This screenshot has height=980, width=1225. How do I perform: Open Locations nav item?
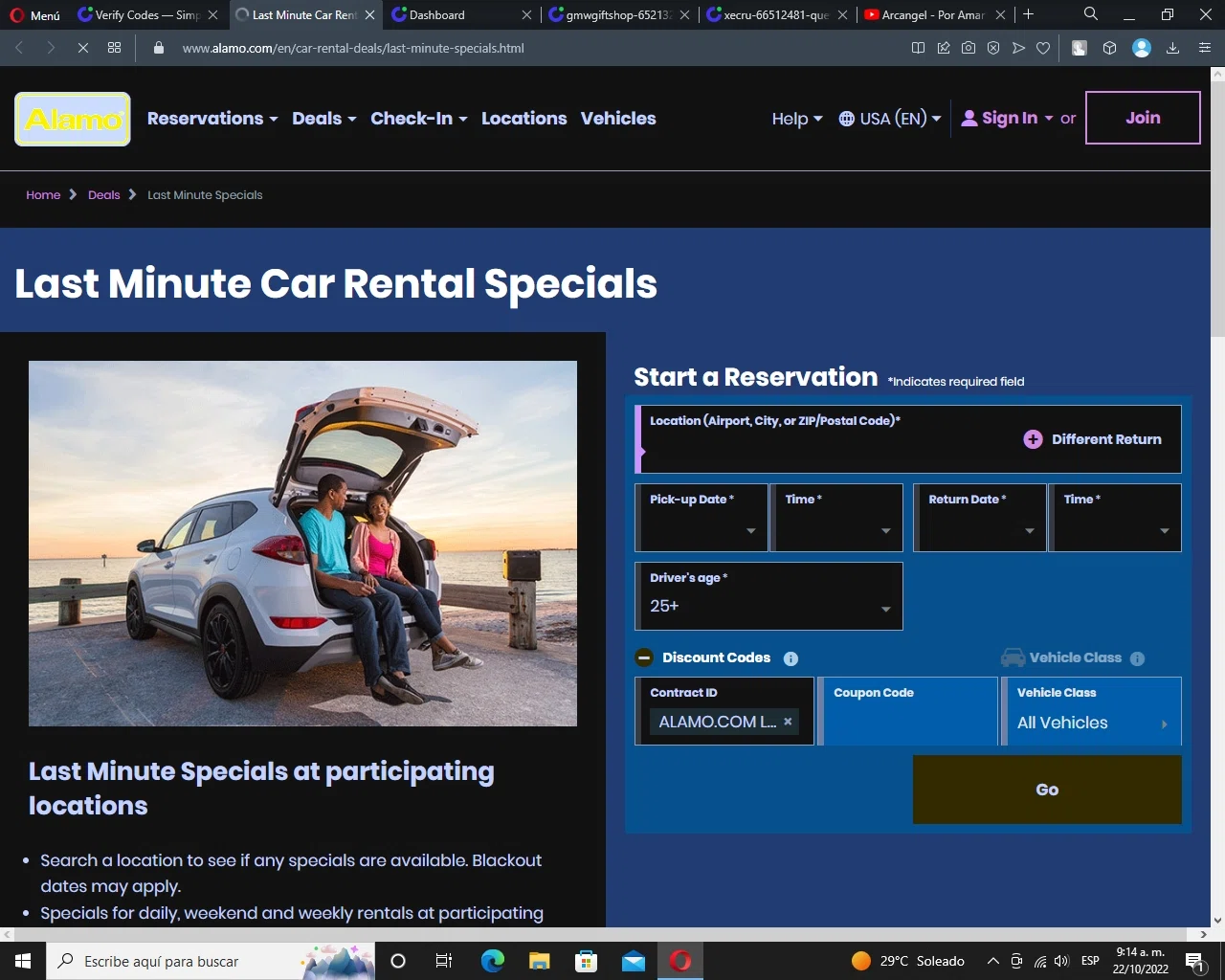524,119
